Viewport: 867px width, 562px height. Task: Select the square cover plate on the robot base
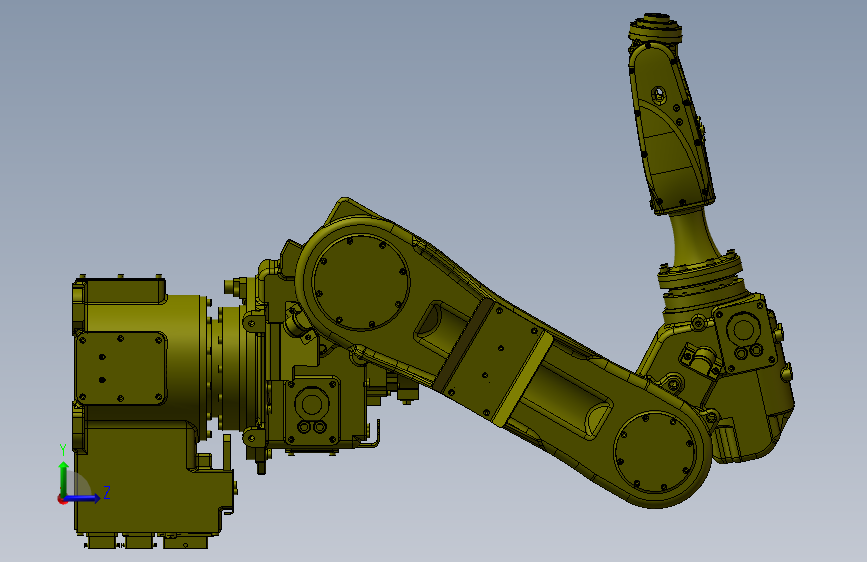tap(121, 367)
